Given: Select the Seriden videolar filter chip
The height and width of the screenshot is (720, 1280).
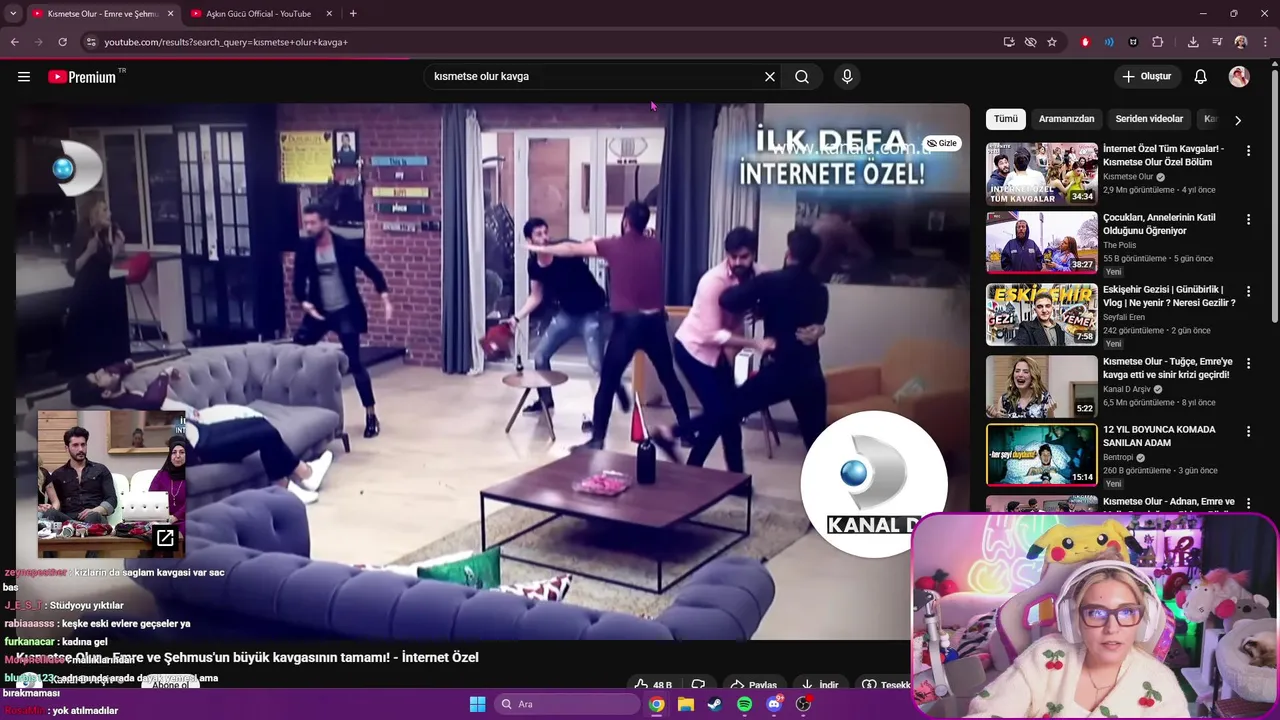Looking at the screenshot, I should pos(1149,119).
